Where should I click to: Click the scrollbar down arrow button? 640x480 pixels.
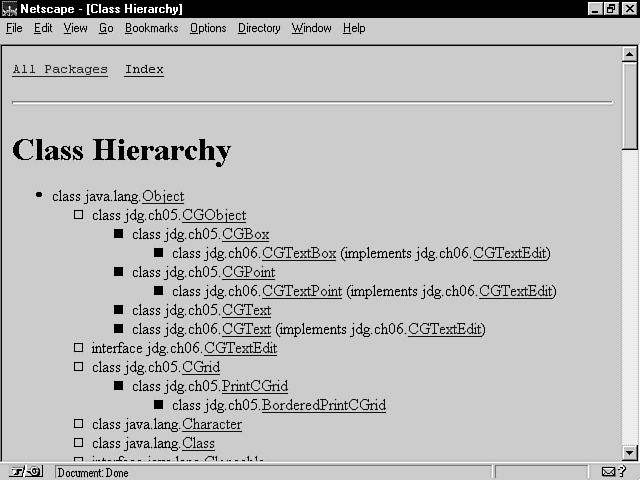tap(629, 453)
